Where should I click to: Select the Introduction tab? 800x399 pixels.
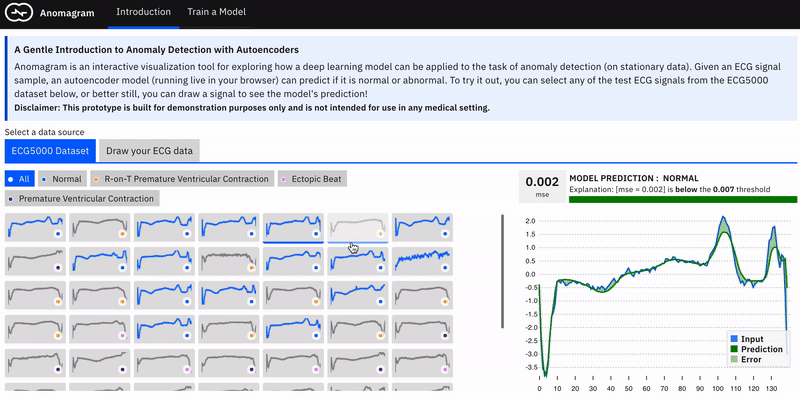coord(143,12)
